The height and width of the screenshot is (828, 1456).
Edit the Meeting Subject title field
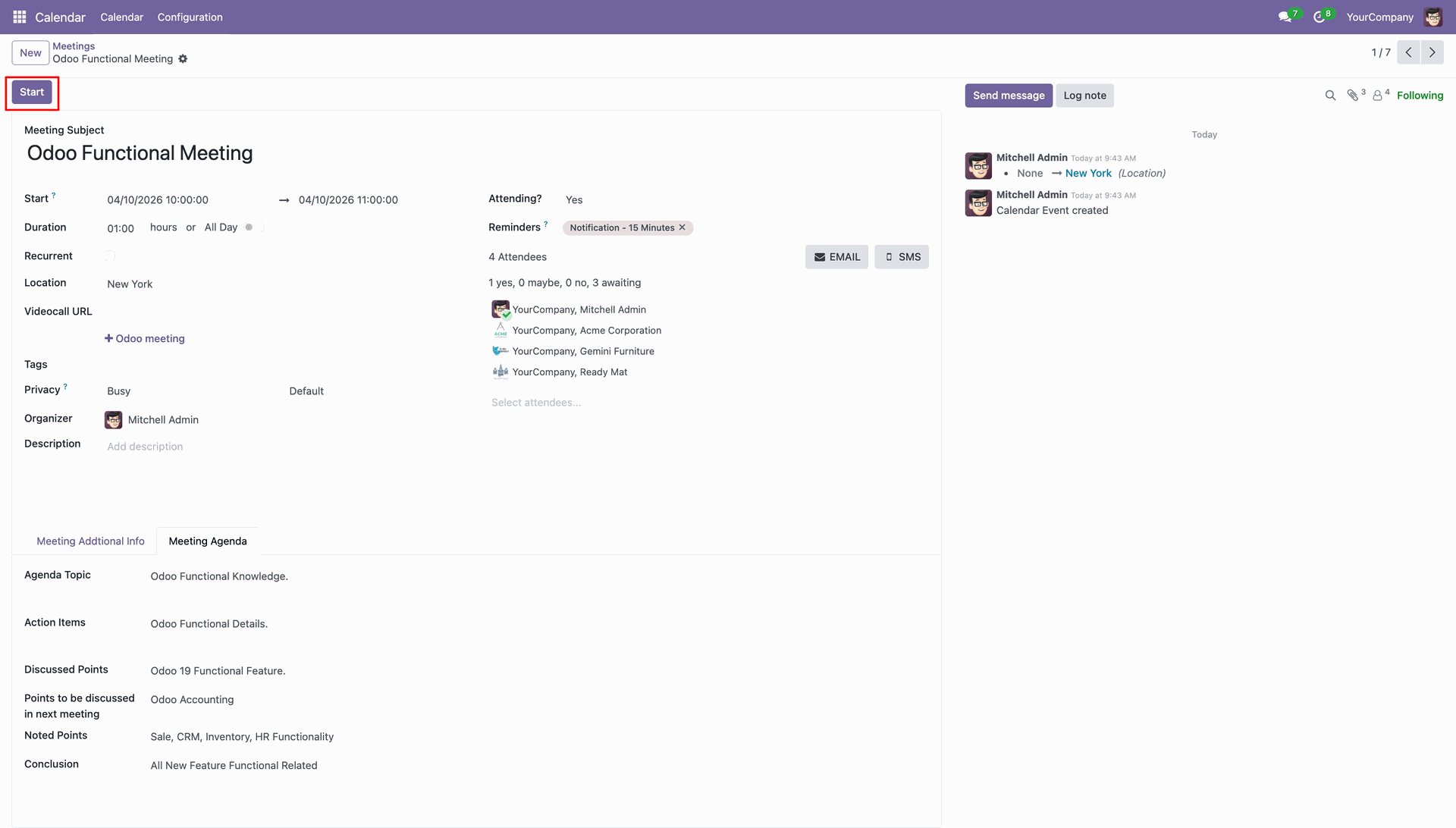tap(475, 153)
